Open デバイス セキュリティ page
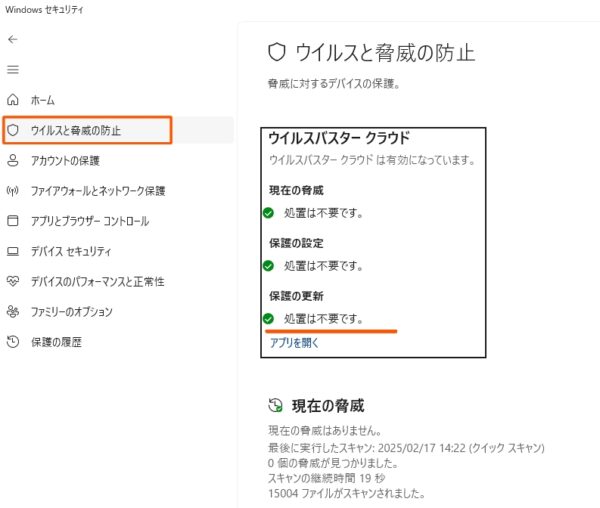Screen dimensions: 600x508 [x=71, y=251]
